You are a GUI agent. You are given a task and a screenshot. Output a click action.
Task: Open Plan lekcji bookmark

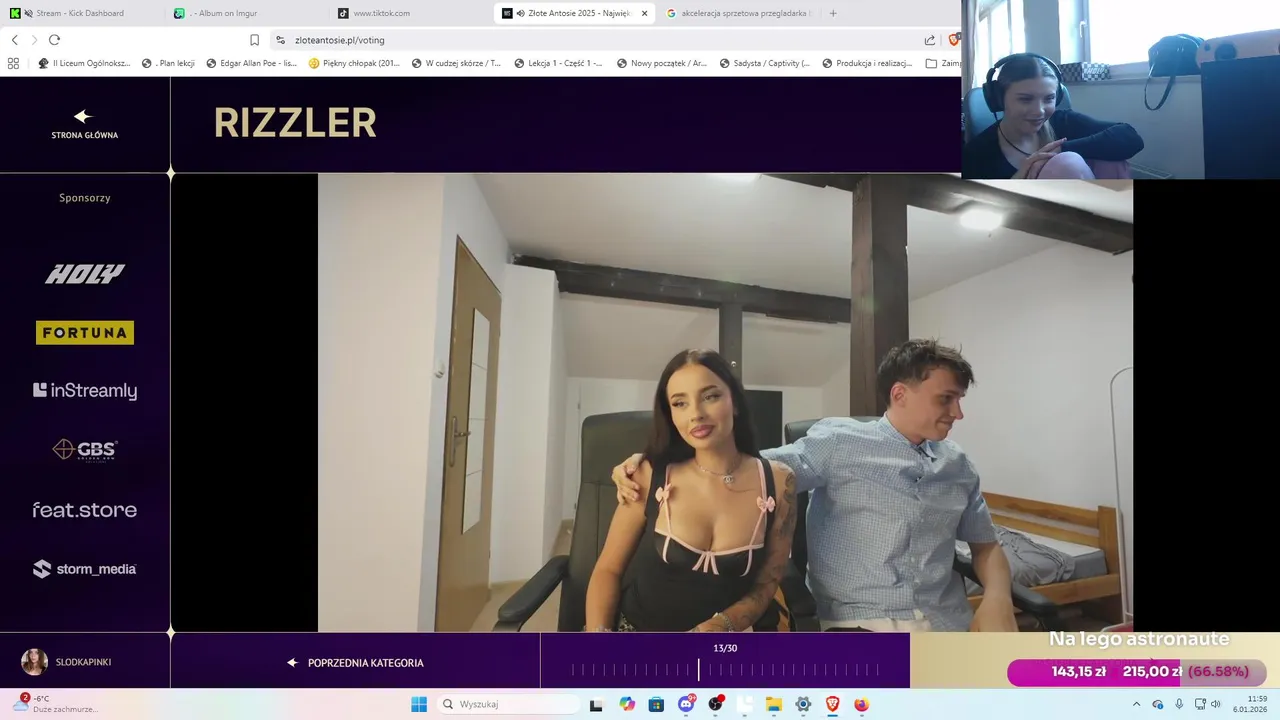pyautogui.click(x=168, y=63)
